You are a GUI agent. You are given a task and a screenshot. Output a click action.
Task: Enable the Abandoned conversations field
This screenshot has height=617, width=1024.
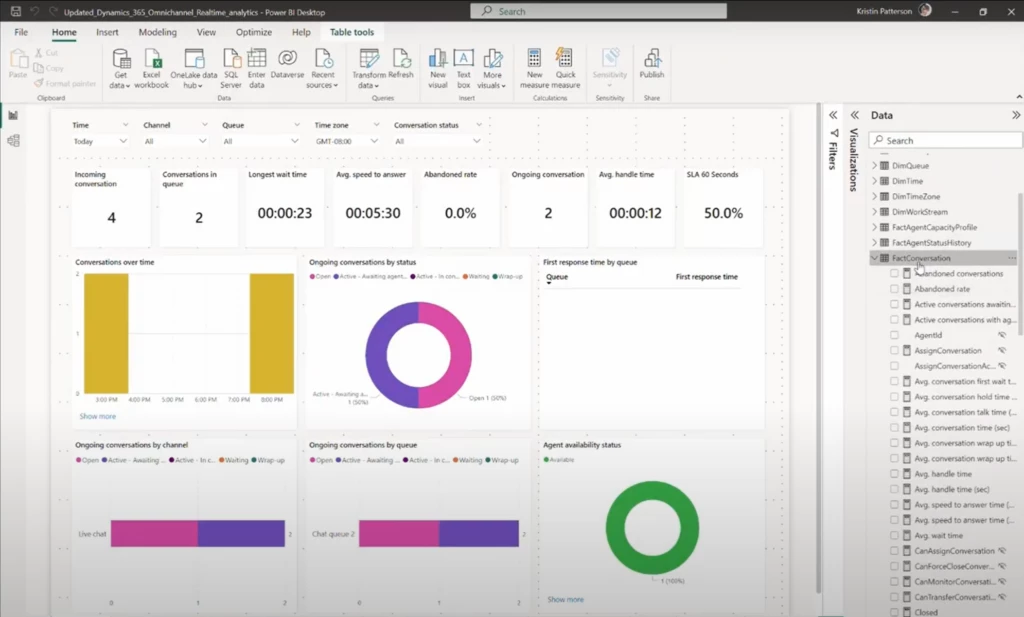[895, 273]
